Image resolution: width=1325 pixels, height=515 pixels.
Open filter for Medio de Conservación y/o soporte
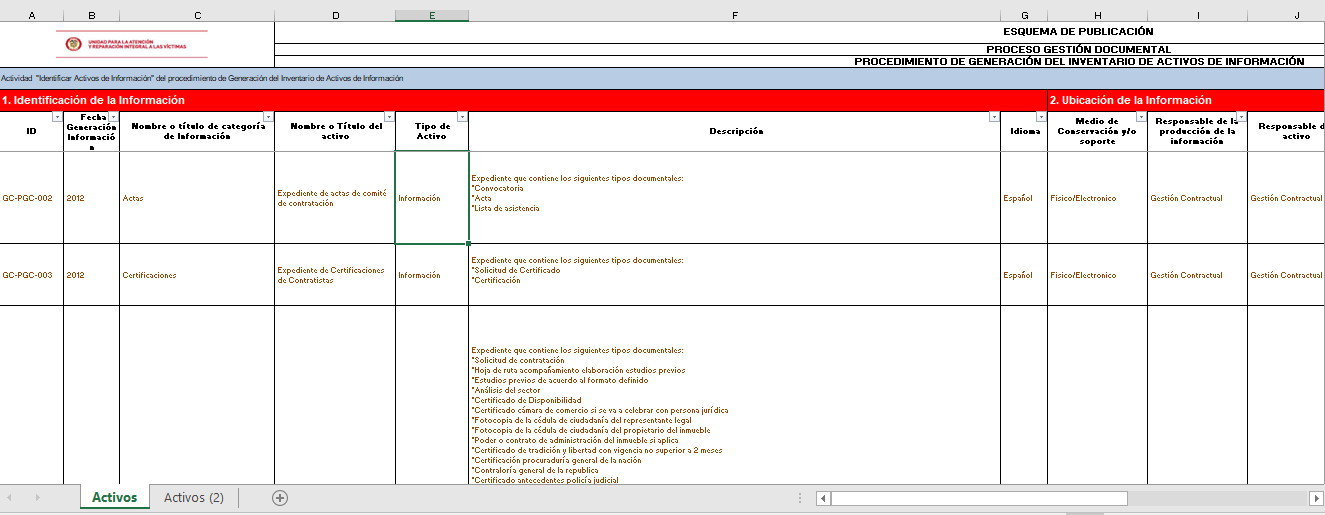coord(1140,117)
